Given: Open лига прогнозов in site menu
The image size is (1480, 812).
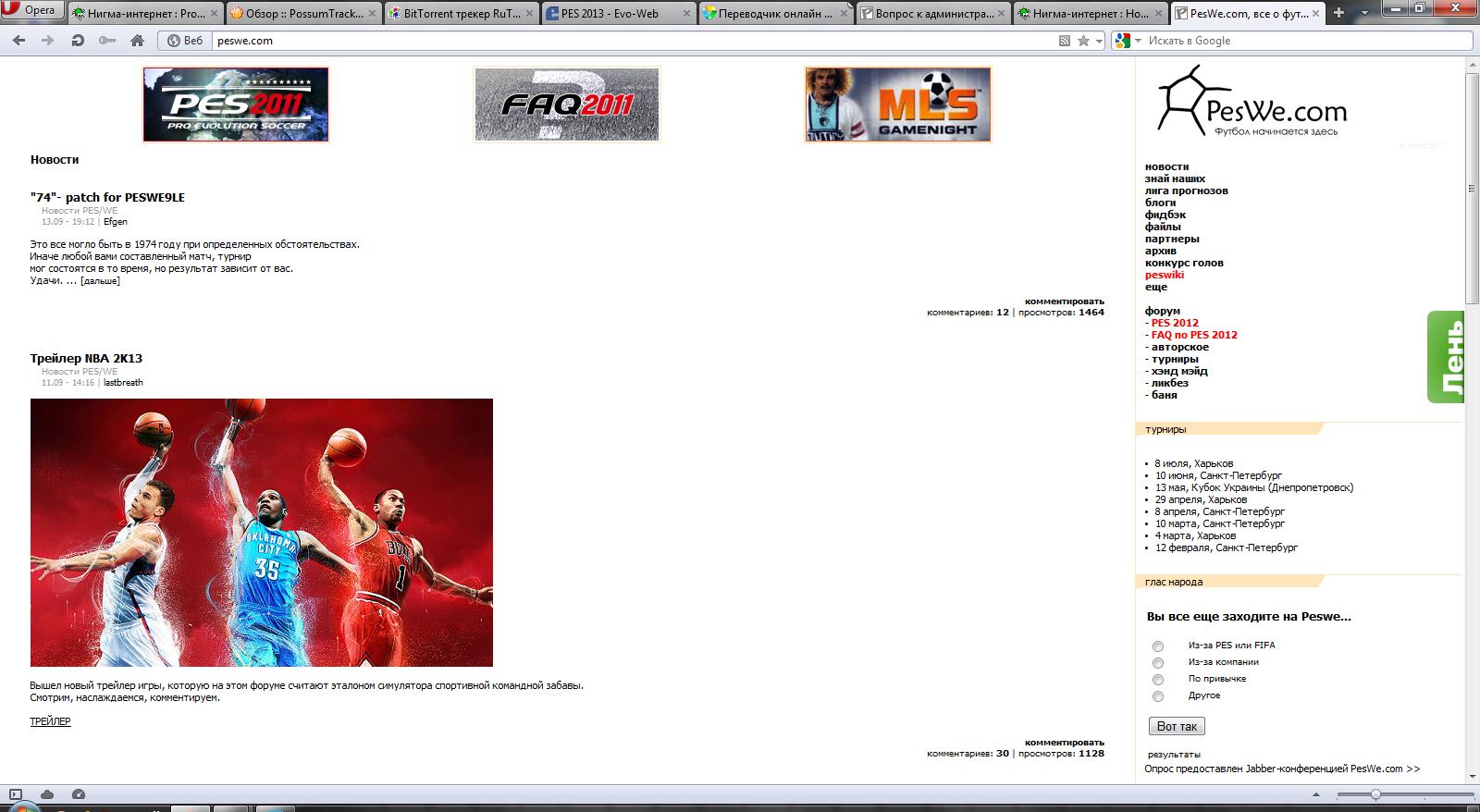Looking at the screenshot, I should (1187, 191).
